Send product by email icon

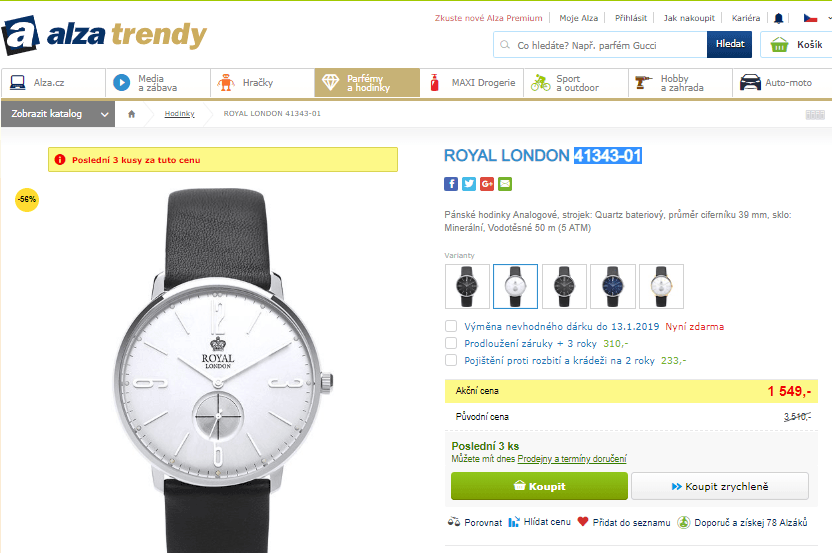point(505,184)
